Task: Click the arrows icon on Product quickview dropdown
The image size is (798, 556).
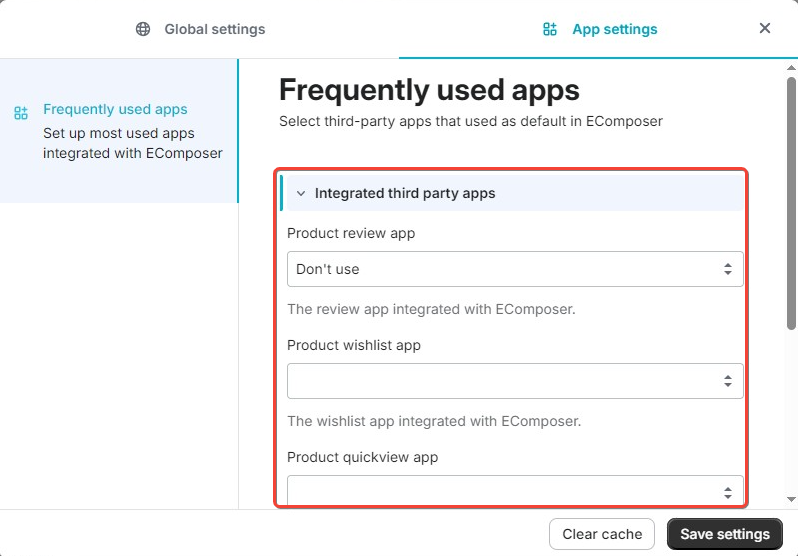Action: click(x=728, y=492)
